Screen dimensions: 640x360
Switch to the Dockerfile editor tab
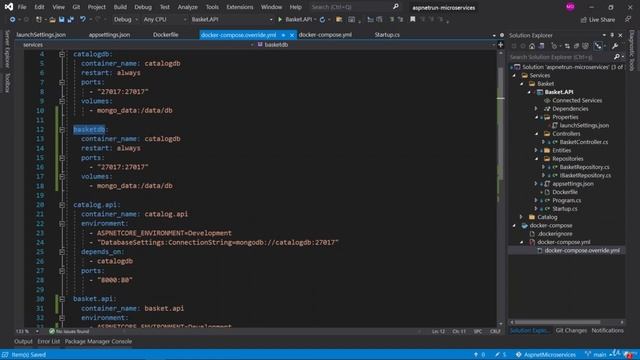165,35
